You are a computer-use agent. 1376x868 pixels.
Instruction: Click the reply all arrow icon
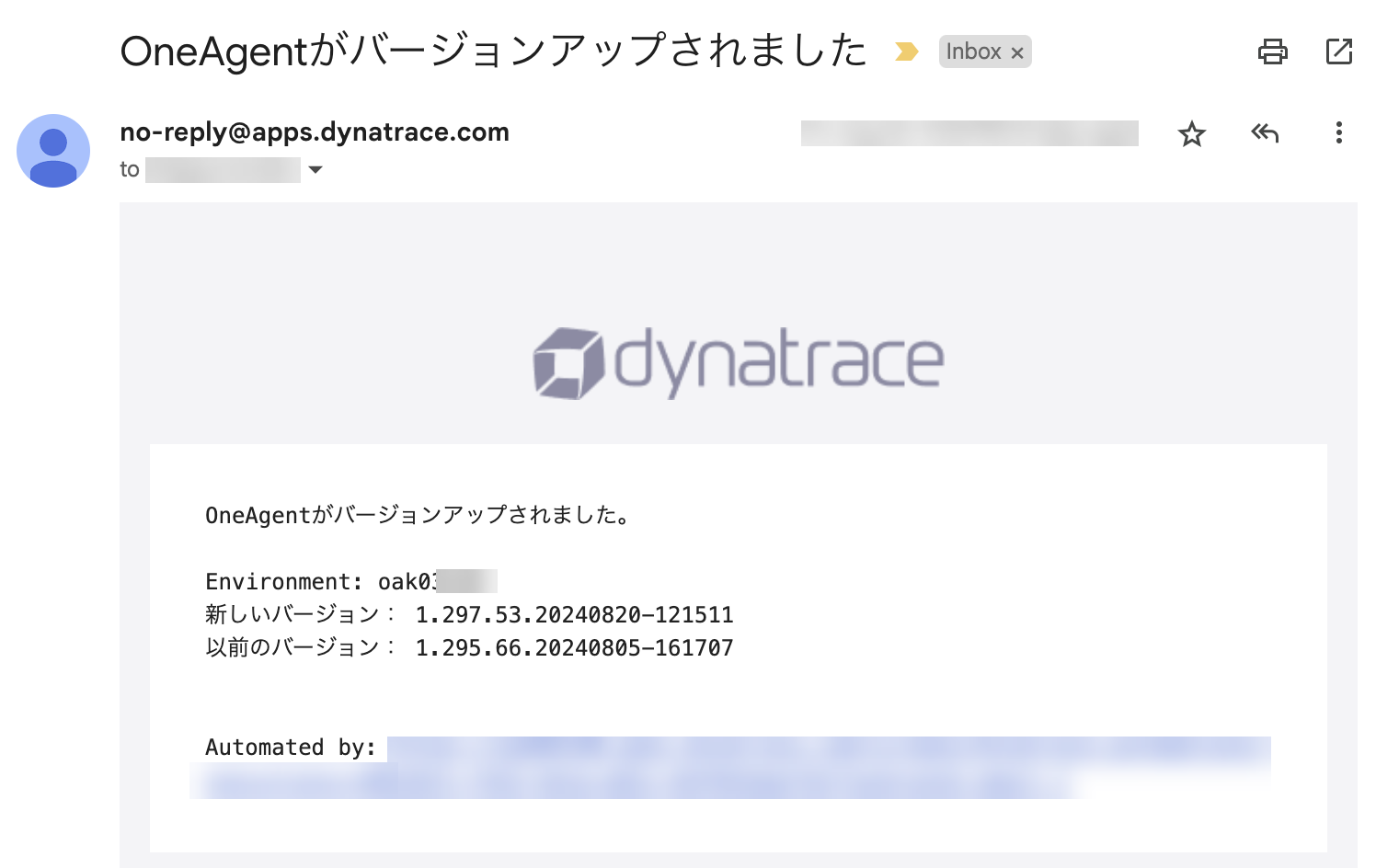point(1266,133)
